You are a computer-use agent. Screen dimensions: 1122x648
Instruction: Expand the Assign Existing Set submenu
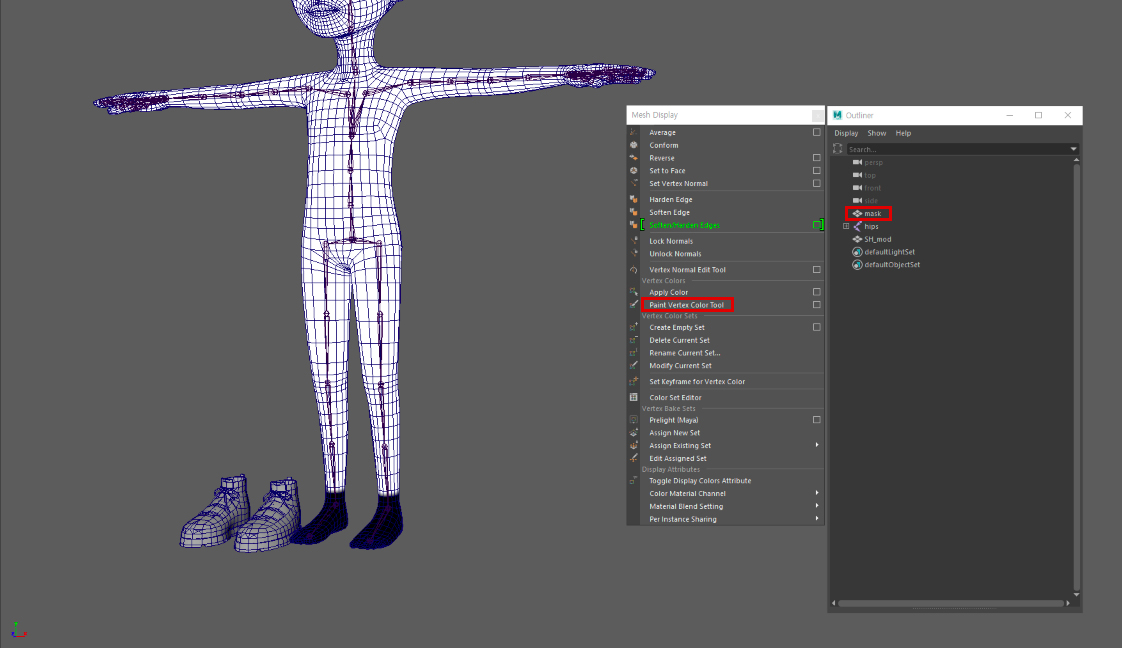point(816,445)
